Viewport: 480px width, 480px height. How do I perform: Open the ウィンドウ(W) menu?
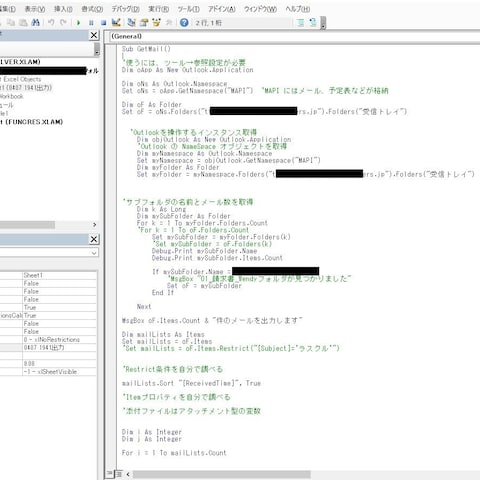click(x=260, y=9)
